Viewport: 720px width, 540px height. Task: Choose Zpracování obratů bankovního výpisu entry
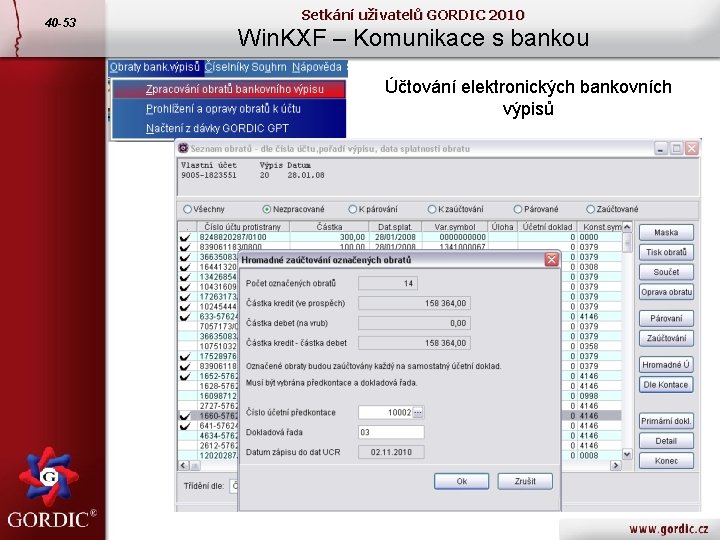[229, 89]
